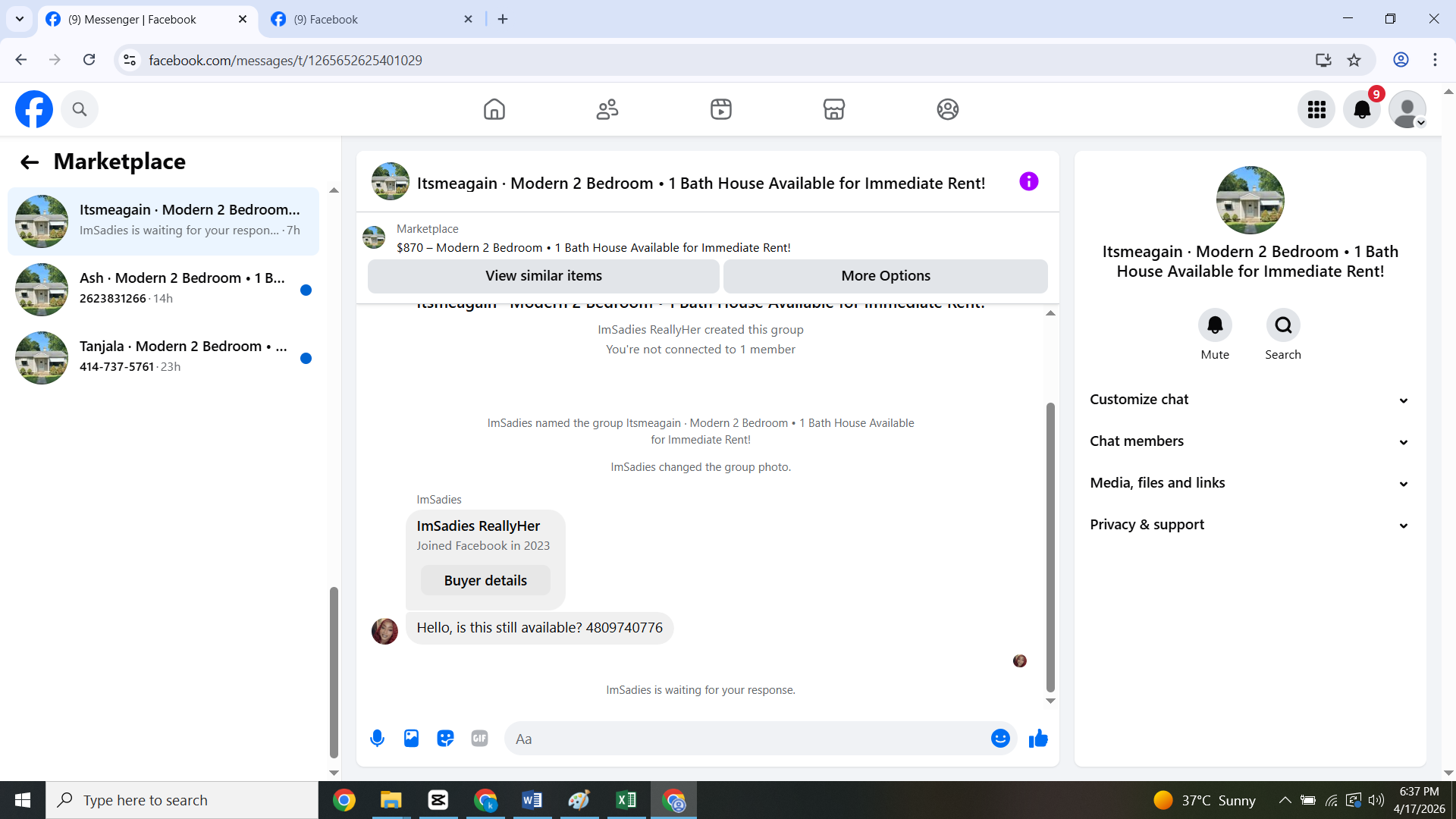Open the sticker picker icon

(x=445, y=738)
